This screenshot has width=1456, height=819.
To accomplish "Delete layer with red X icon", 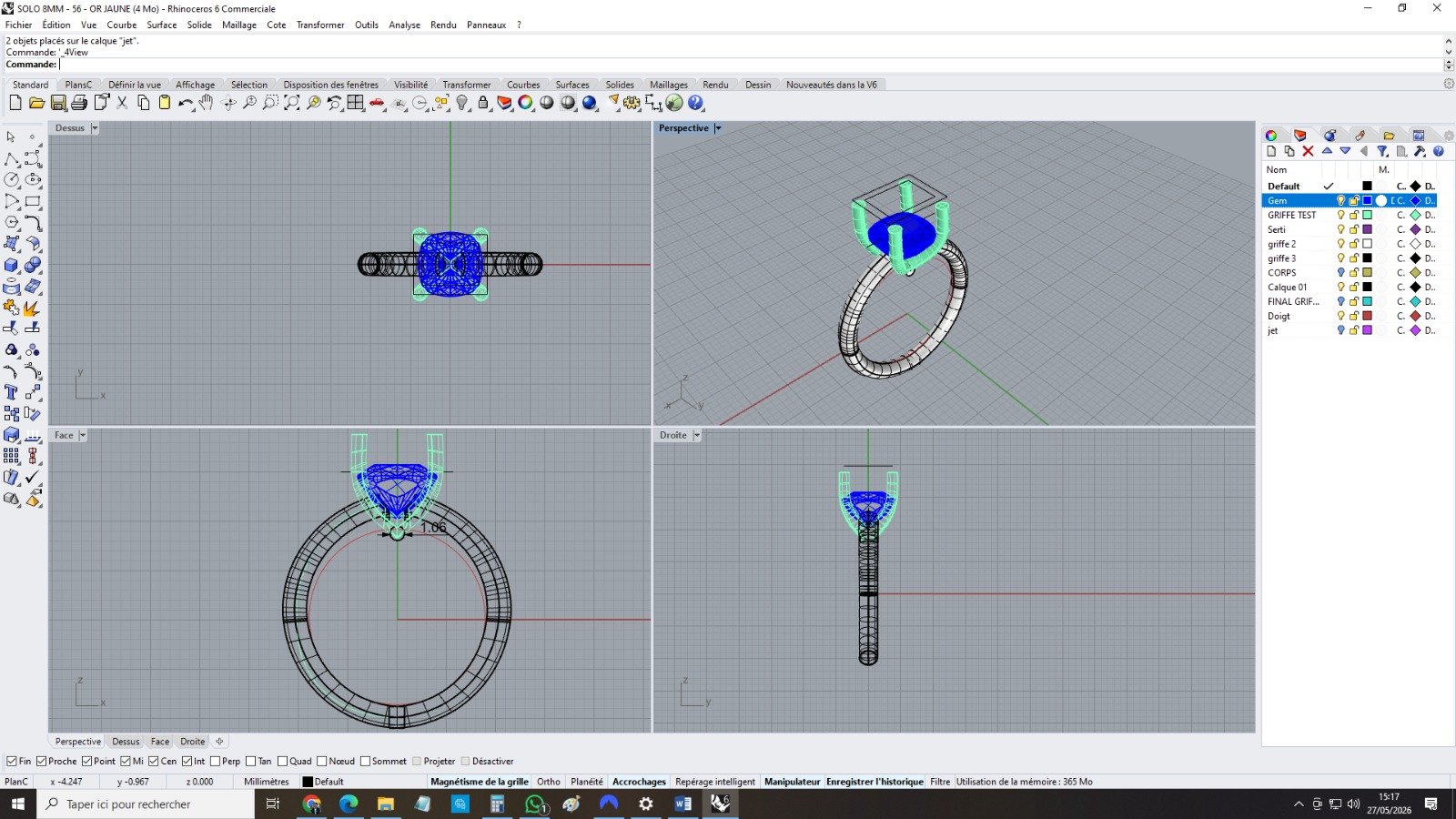I will pyautogui.click(x=1308, y=151).
